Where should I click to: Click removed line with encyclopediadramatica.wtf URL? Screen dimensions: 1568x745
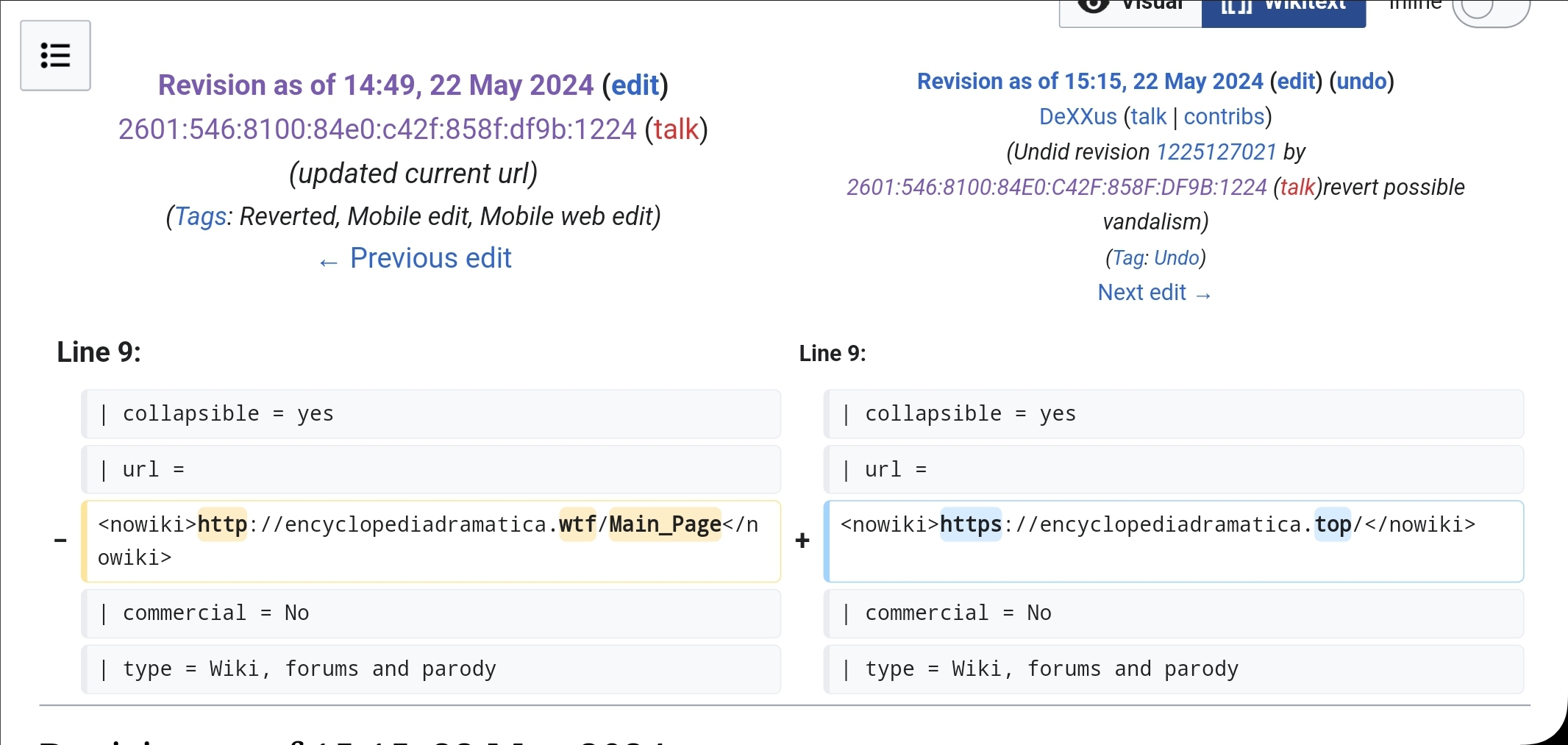coord(431,541)
